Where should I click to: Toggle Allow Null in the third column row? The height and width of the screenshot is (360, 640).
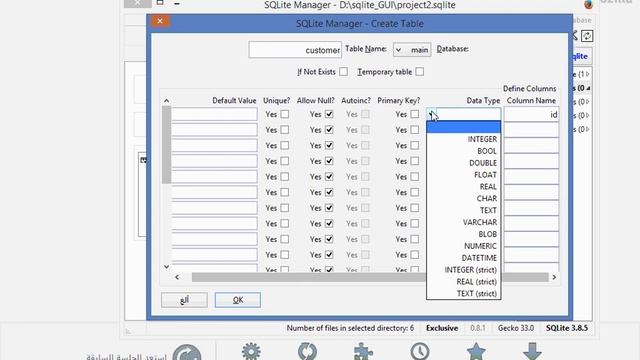(x=329, y=145)
